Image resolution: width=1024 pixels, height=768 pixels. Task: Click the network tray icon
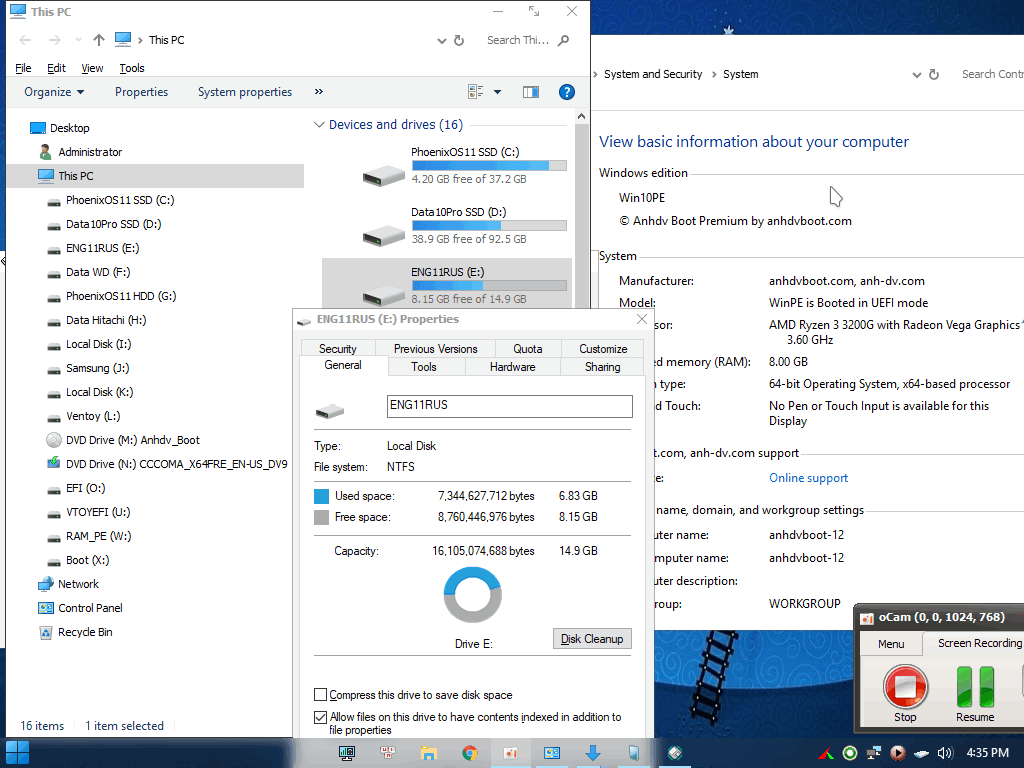pyautogui.click(x=873, y=753)
